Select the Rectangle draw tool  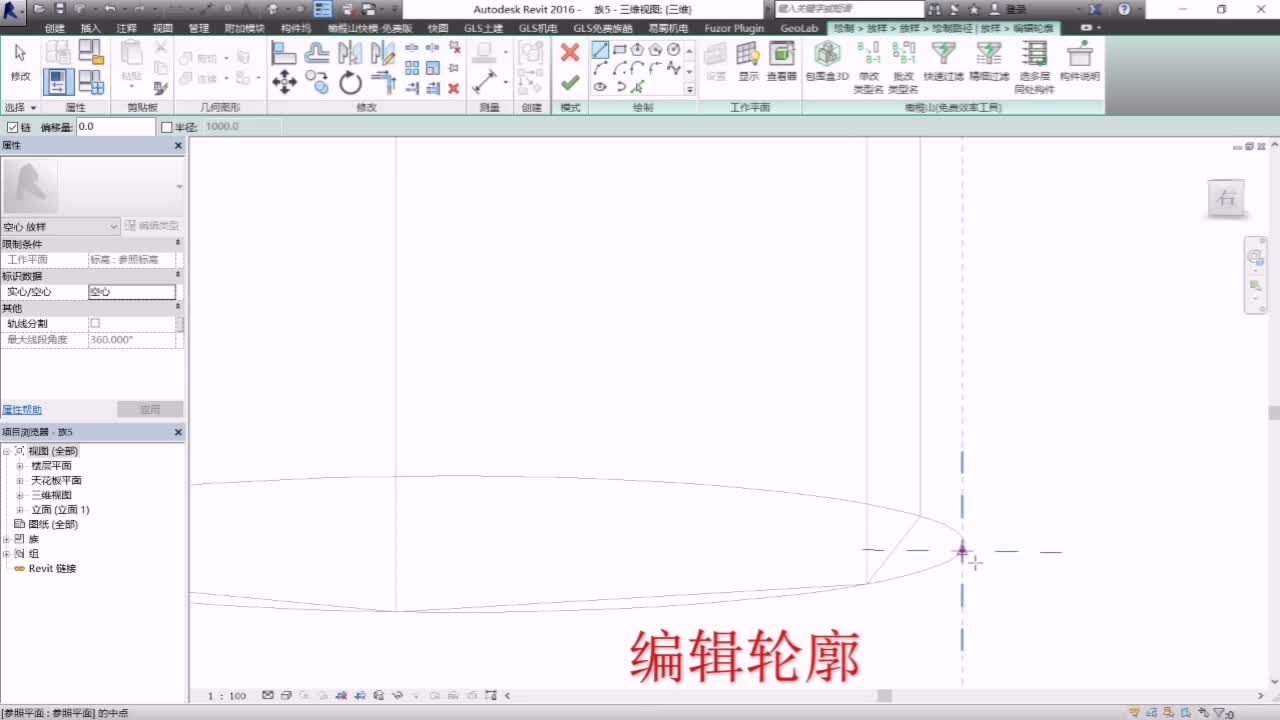point(619,49)
